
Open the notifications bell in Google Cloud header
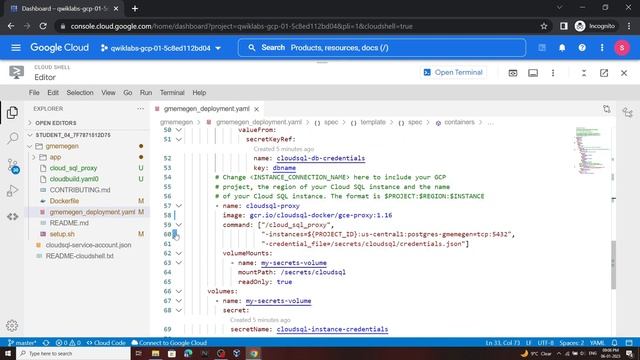[562, 48]
